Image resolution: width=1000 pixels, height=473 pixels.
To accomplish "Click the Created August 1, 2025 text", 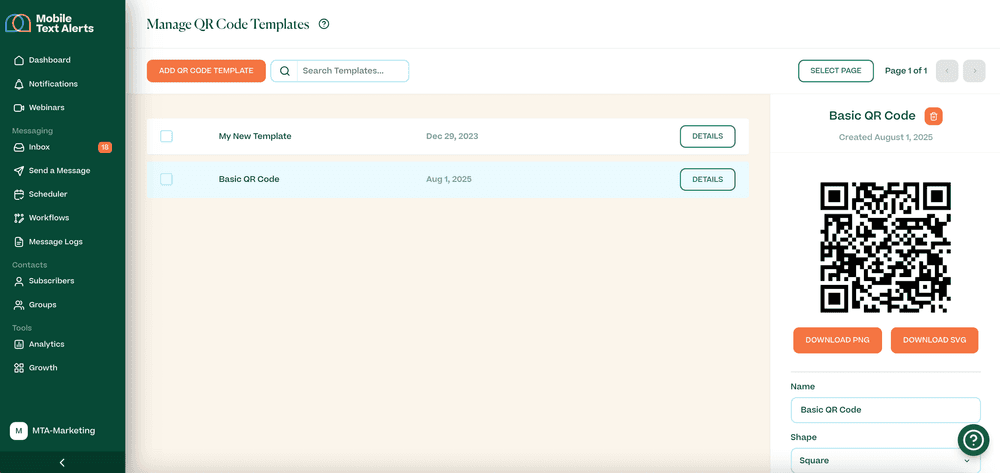I will 885,137.
